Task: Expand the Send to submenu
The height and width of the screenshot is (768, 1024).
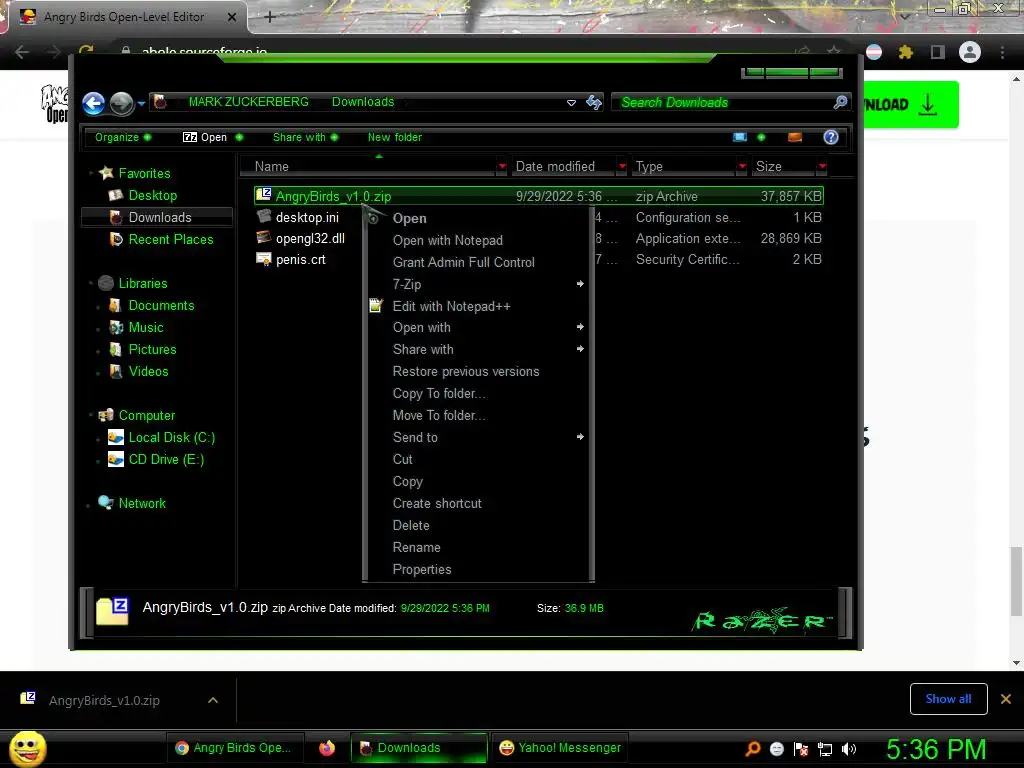Action: [x=579, y=436]
